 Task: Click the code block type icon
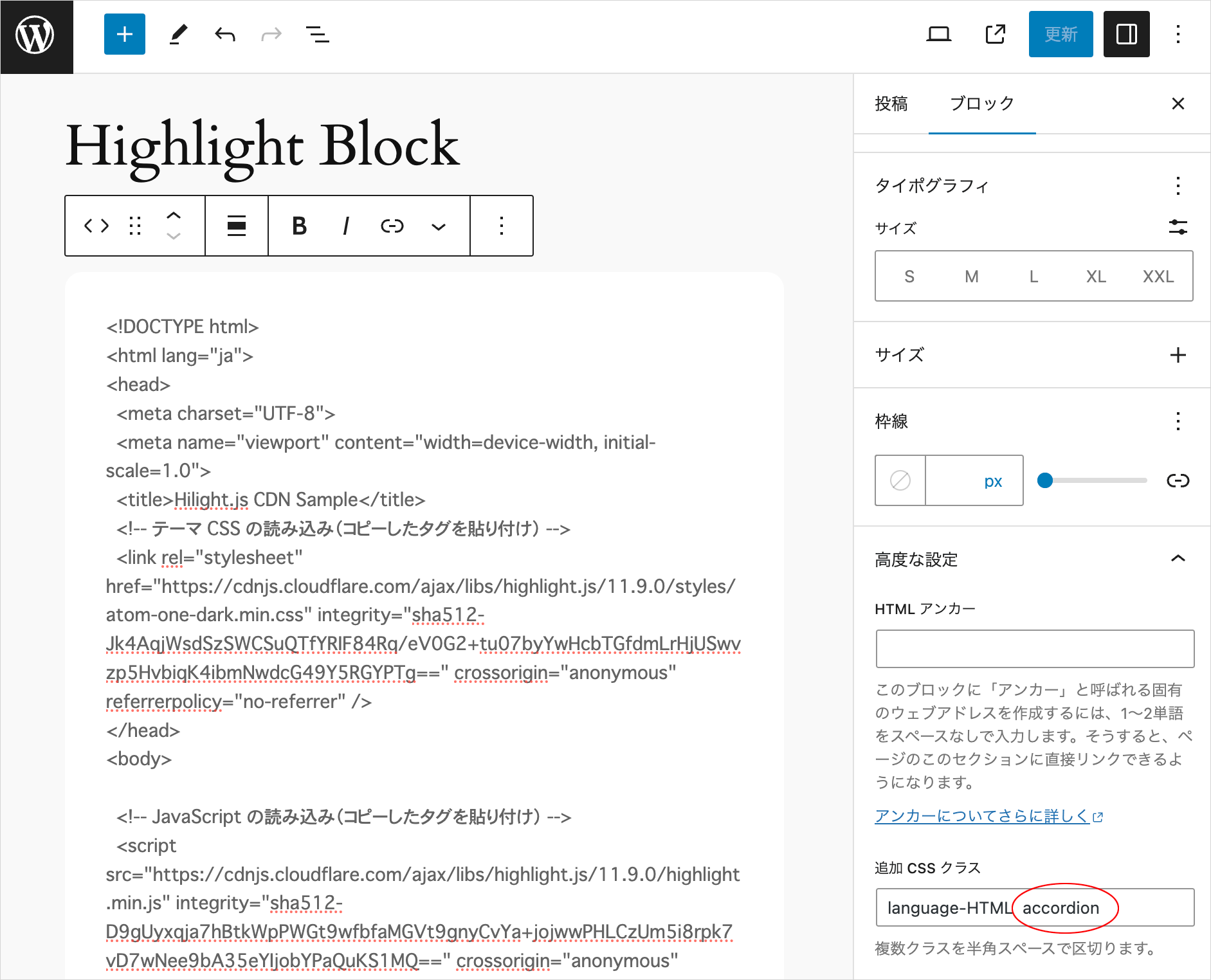(96, 226)
